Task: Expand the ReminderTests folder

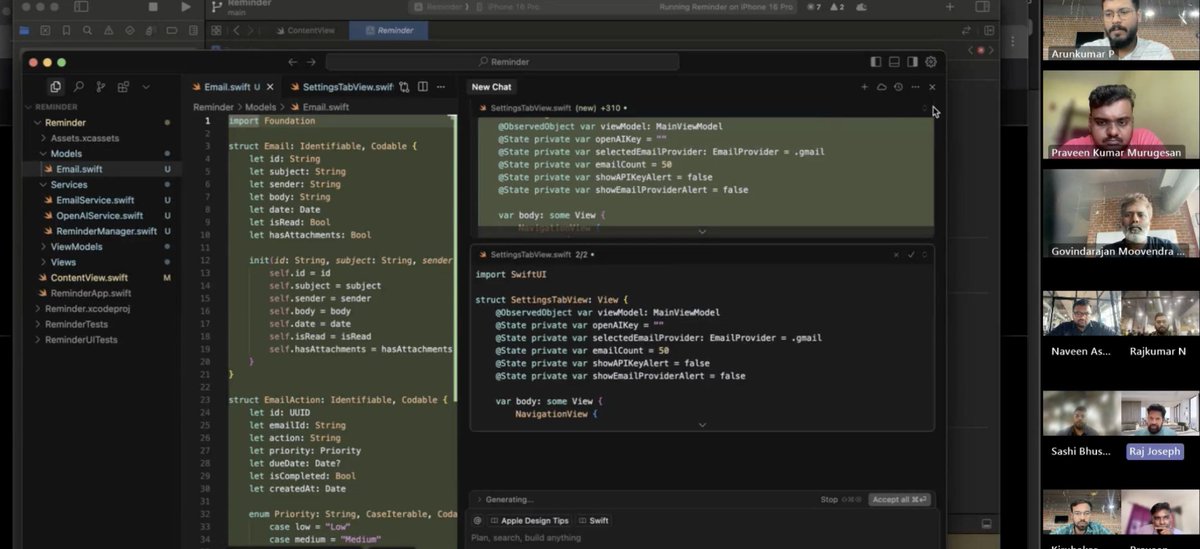Action: [x=38, y=324]
